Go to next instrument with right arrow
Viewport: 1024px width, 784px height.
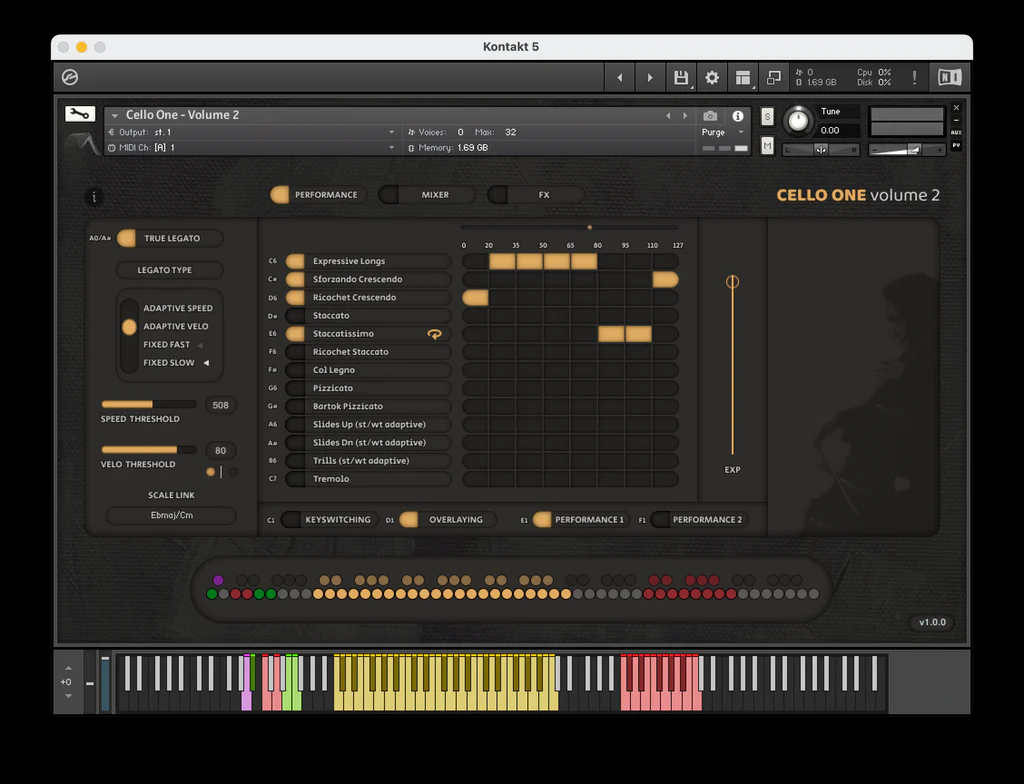coord(650,78)
